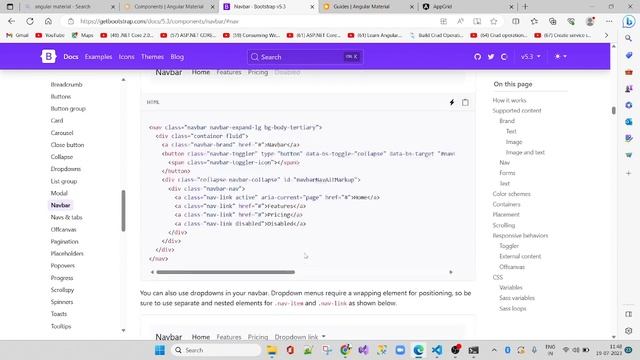Open Bootstrap GitHub icon link
The width and height of the screenshot is (640, 360).
477,57
